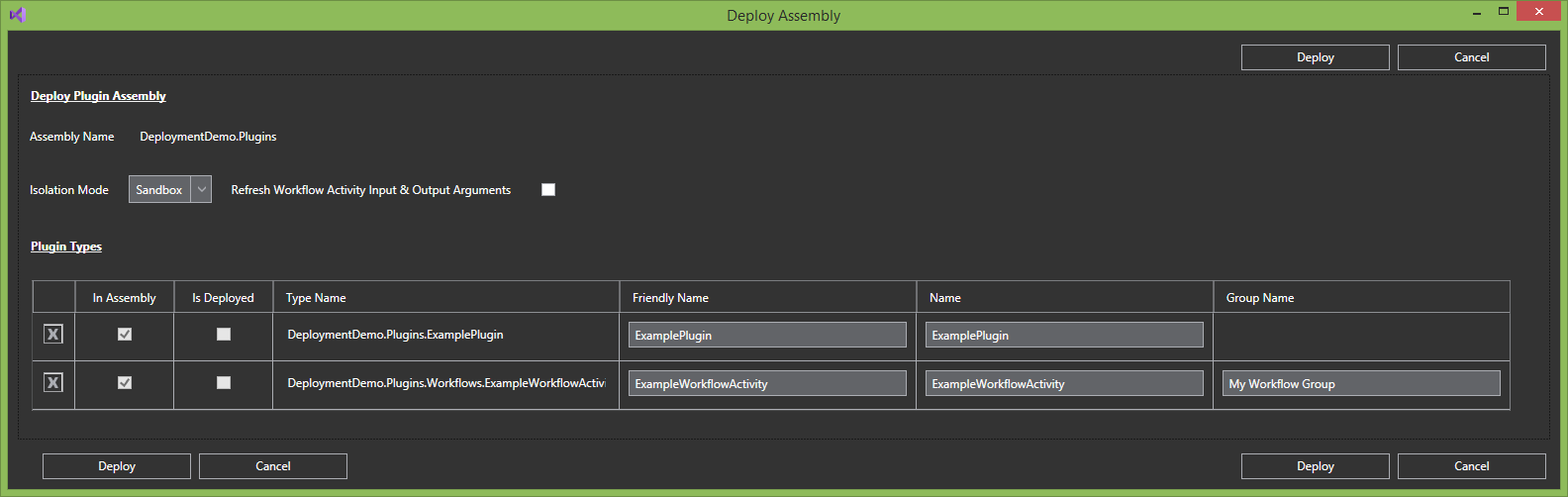Toggle In Assembly checkbox for ExampleWorkflowActivity
The width and height of the screenshot is (1568, 497).
[x=125, y=383]
